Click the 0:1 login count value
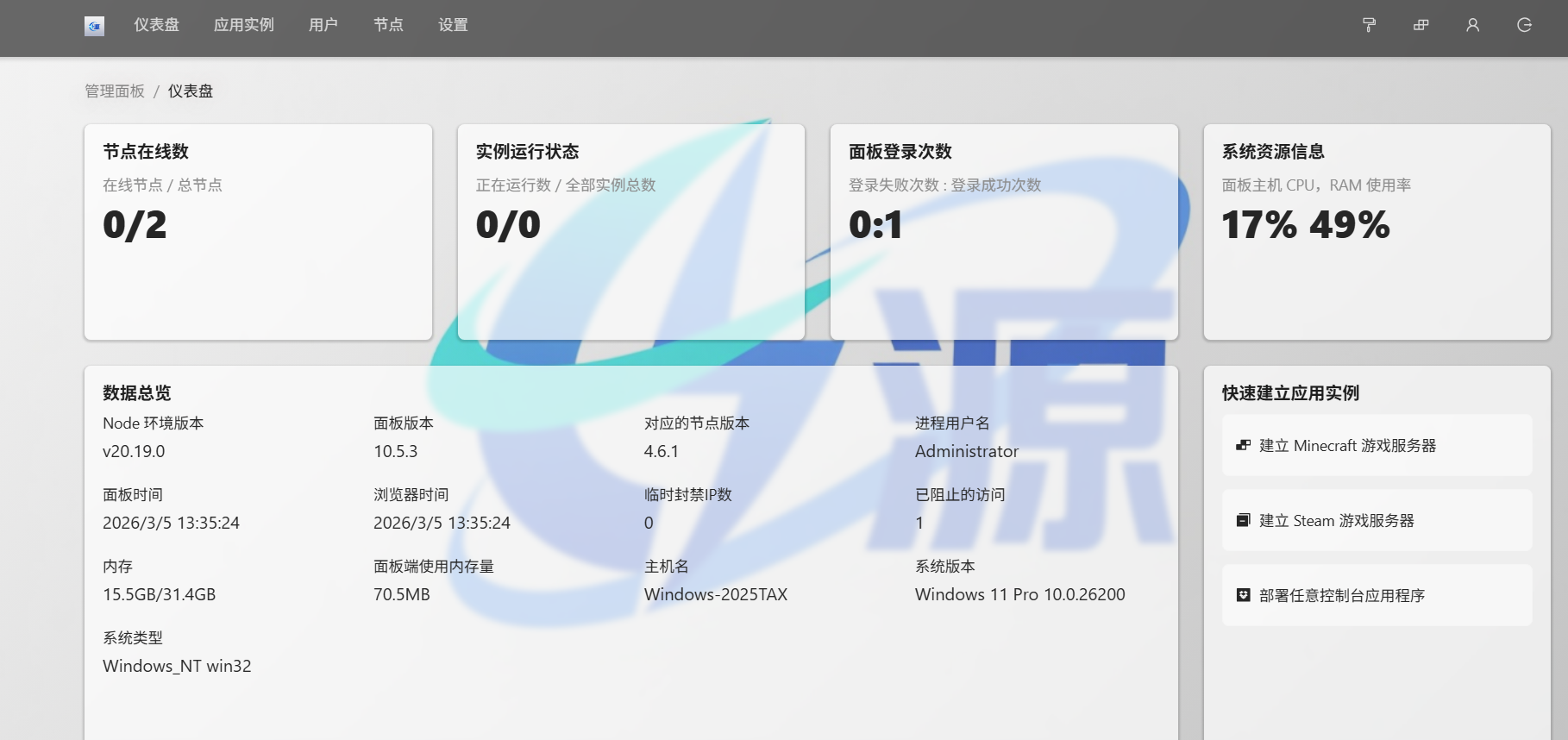The image size is (1568, 740). [x=875, y=225]
